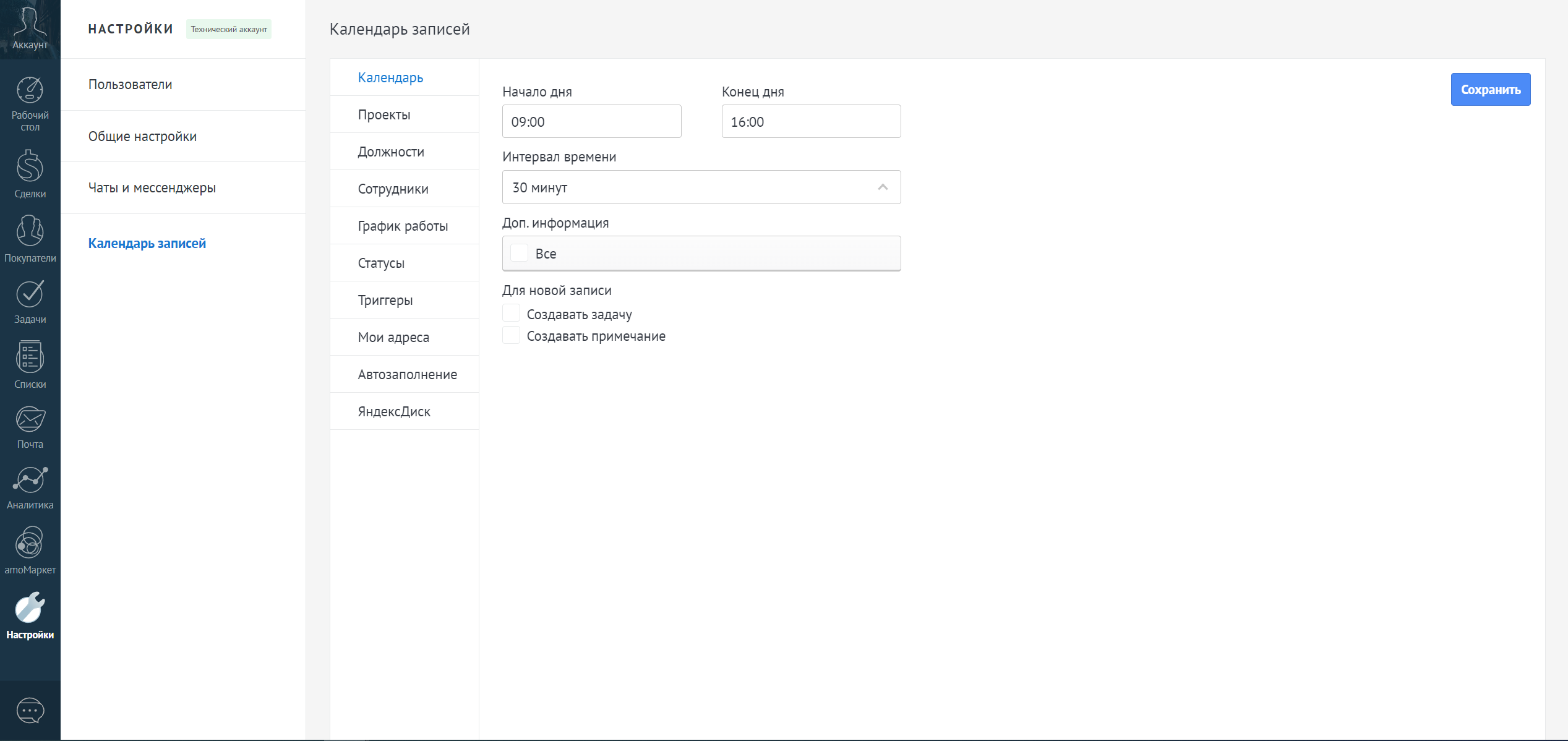Open Общие настройки settings section

pos(142,136)
